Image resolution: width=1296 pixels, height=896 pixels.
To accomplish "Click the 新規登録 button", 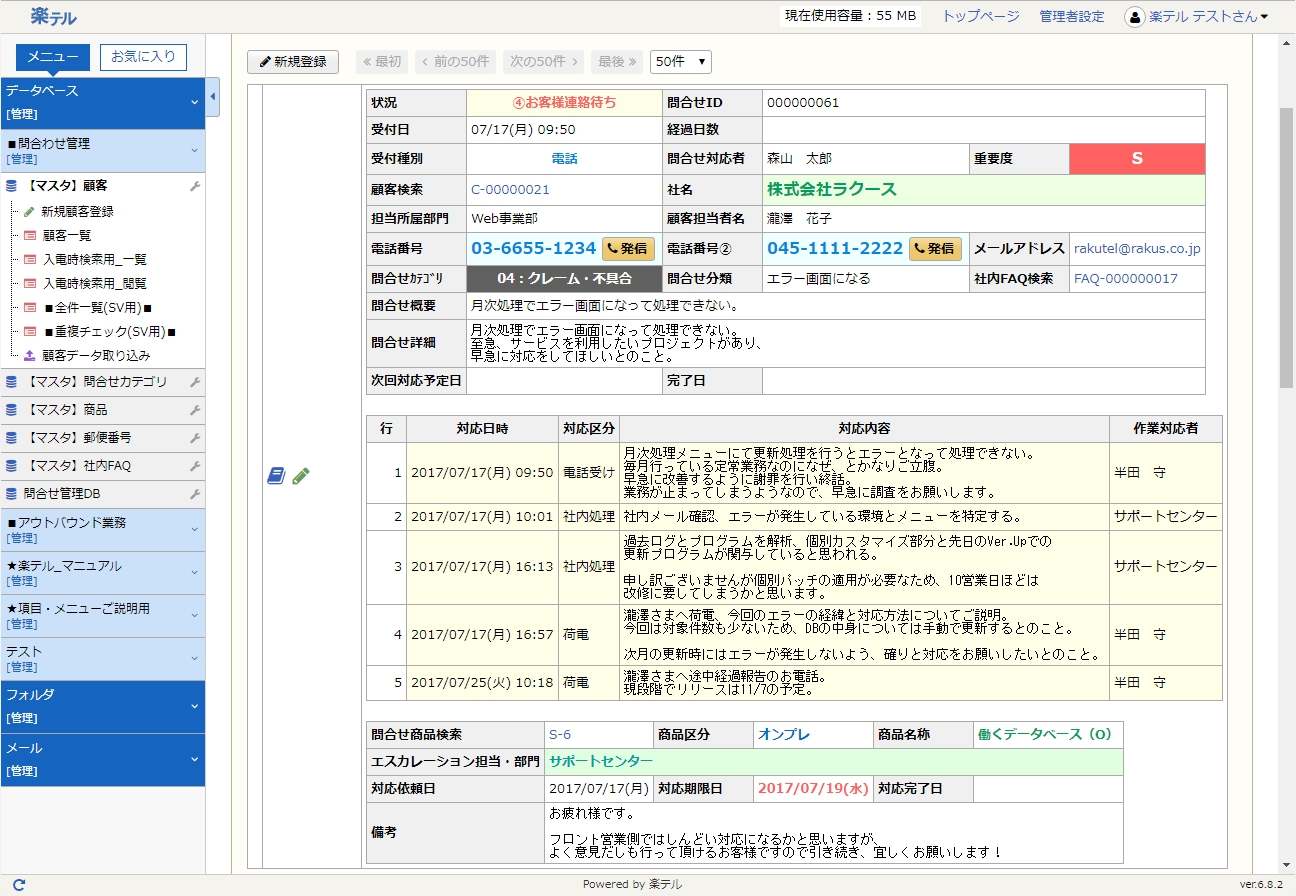I will pos(293,62).
